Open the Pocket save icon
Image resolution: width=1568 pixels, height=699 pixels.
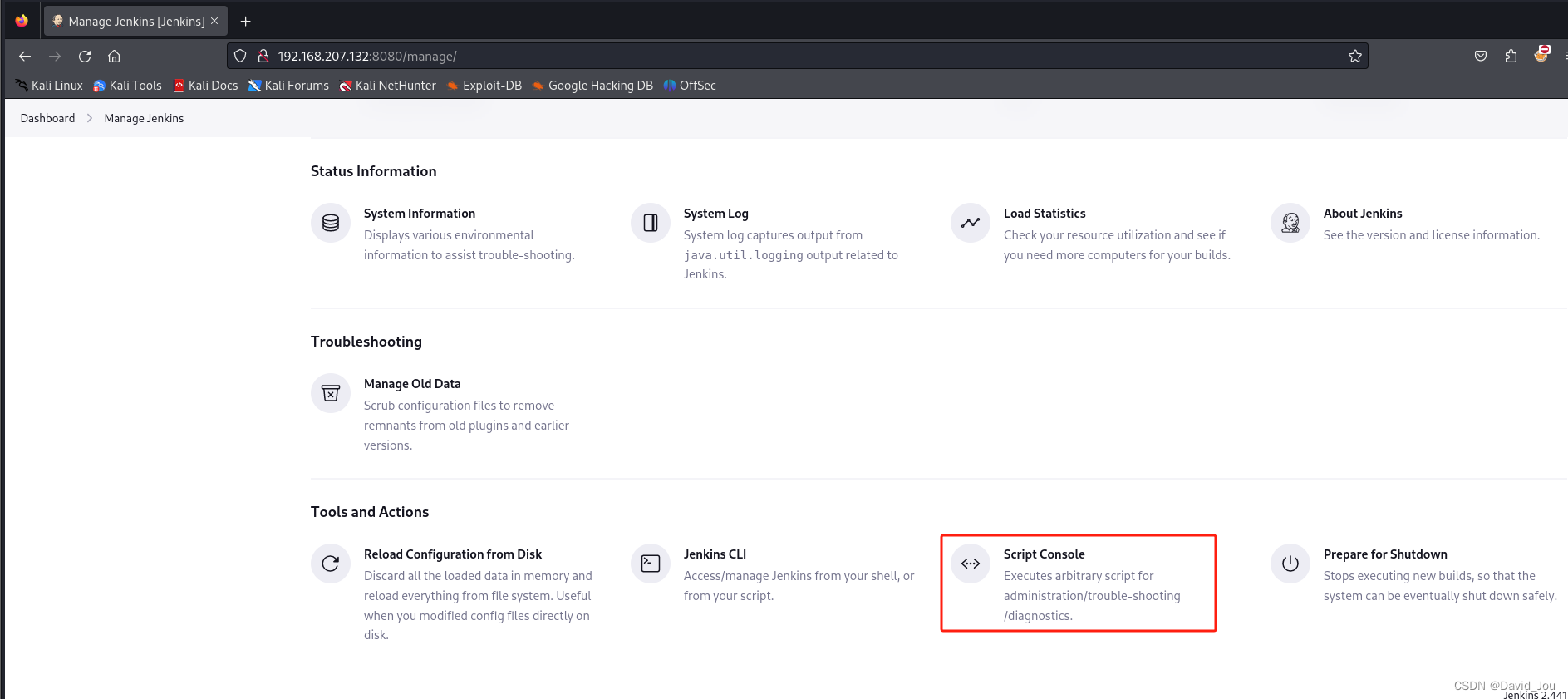pos(1481,57)
